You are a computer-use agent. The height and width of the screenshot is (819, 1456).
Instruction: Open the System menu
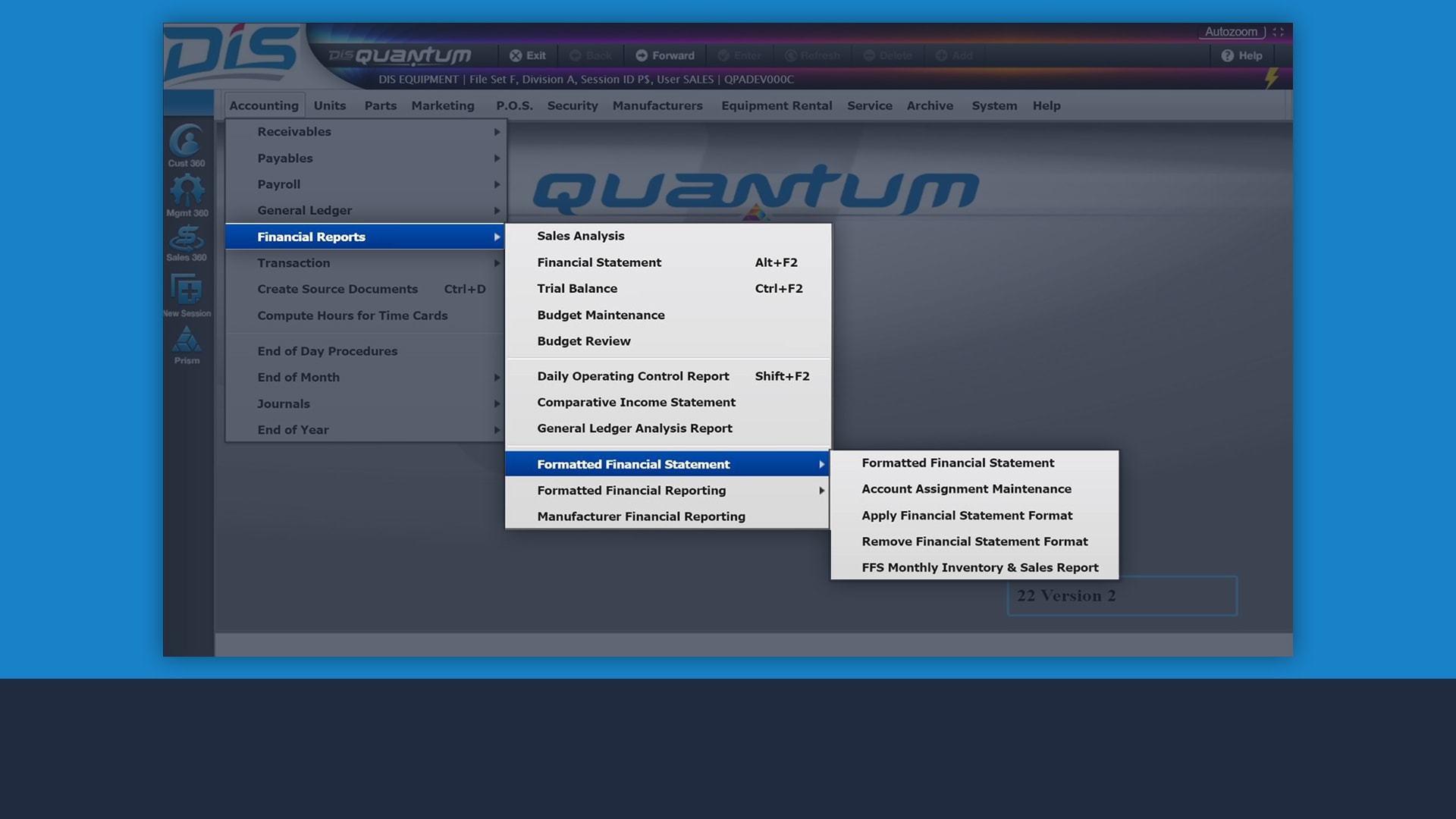pos(994,105)
